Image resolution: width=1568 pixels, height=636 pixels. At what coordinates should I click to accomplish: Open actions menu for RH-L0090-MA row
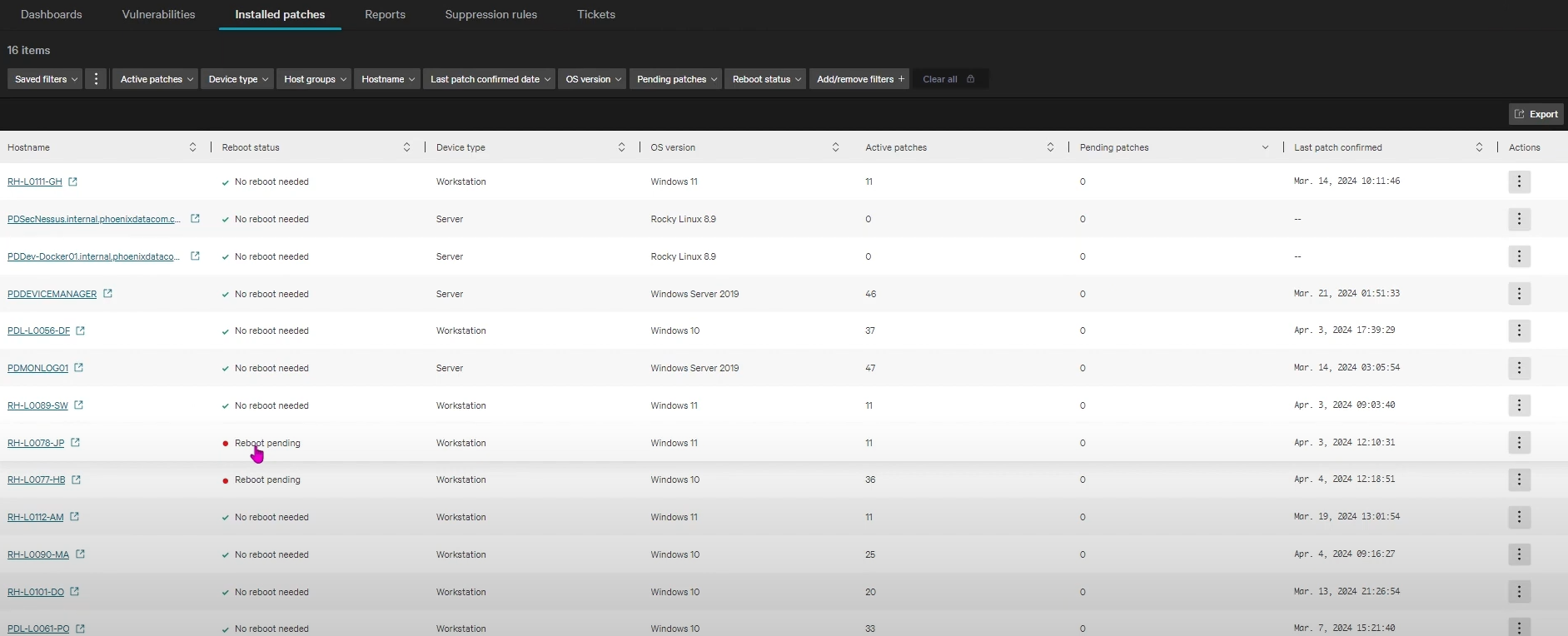click(x=1519, y=554)
